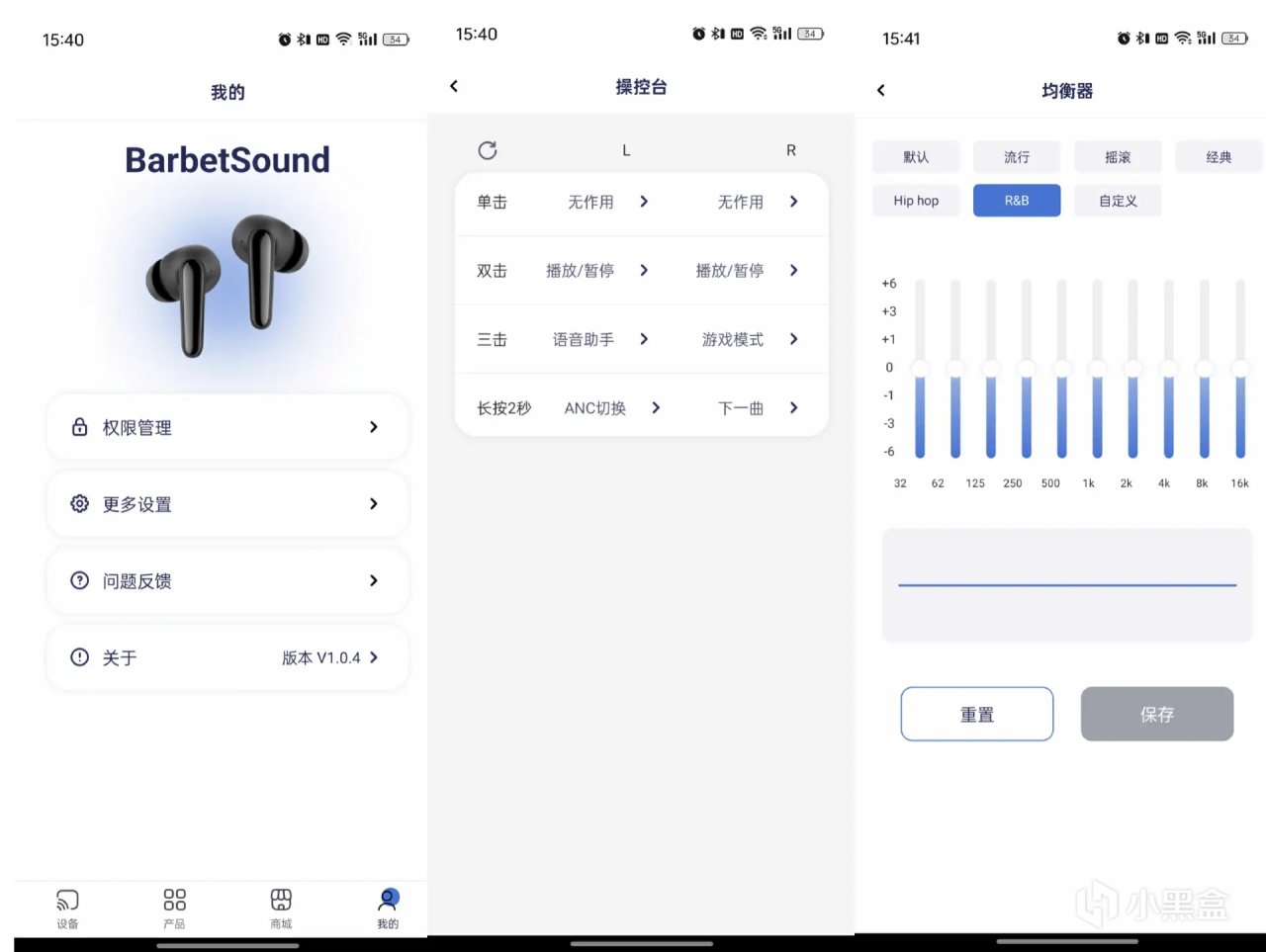Viewport: 1266px width, 952px height.
Task: Open the 设备 tab icon in bottom bar
Action: (x=67, y=900)
